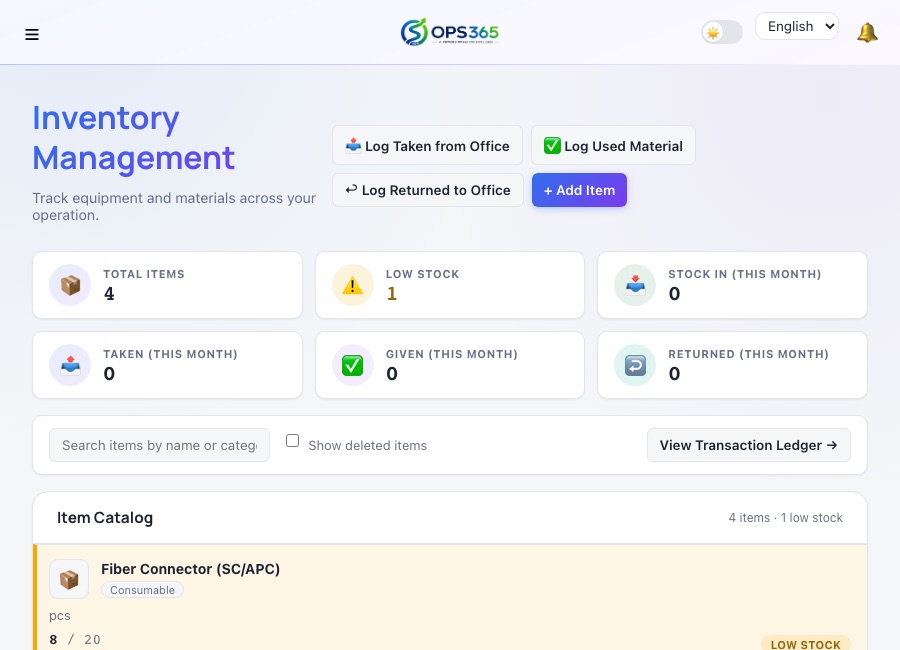The width and height of the screenshot is (900, 650).
Task: Click the 'Show deleted items' label text
Action: pyautogui.click(x=367, y=446)
